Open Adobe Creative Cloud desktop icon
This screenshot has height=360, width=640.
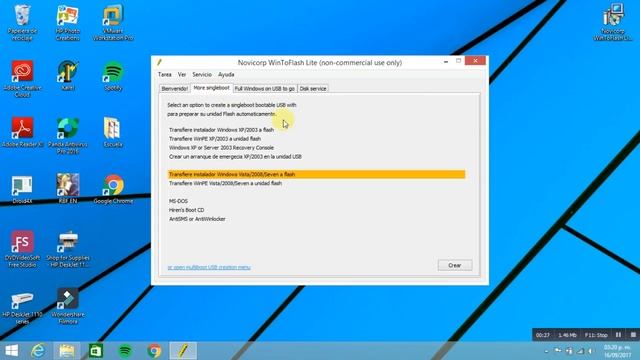click(22, 79)
